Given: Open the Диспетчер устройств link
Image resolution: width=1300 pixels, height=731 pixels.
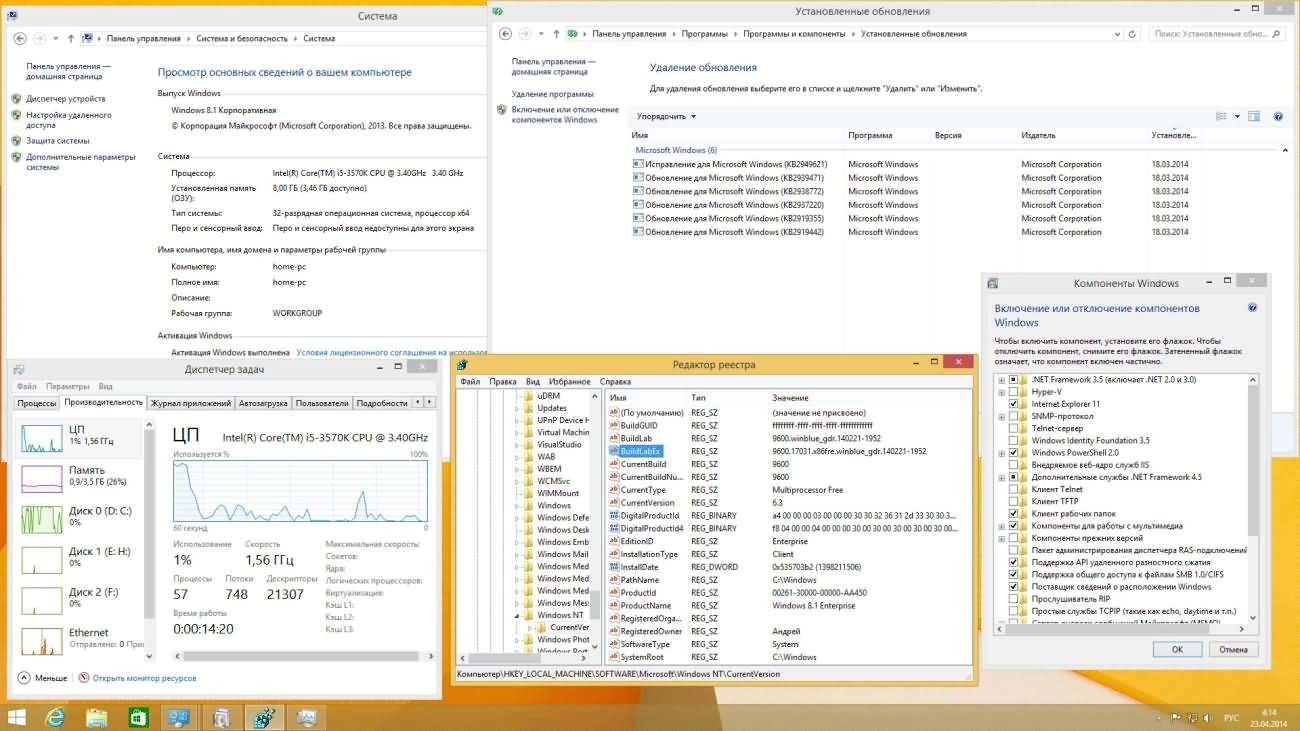Looking at the screenshot, I should [x=66, y=99].
